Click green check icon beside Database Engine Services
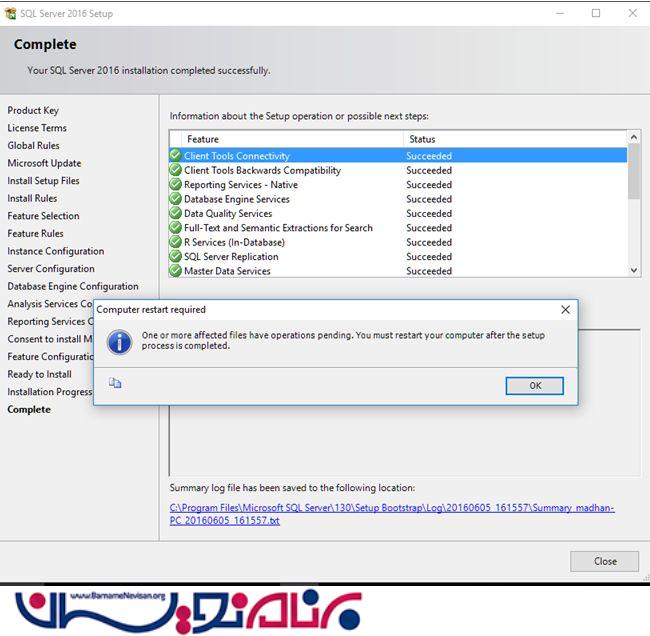 pos(176,199)
